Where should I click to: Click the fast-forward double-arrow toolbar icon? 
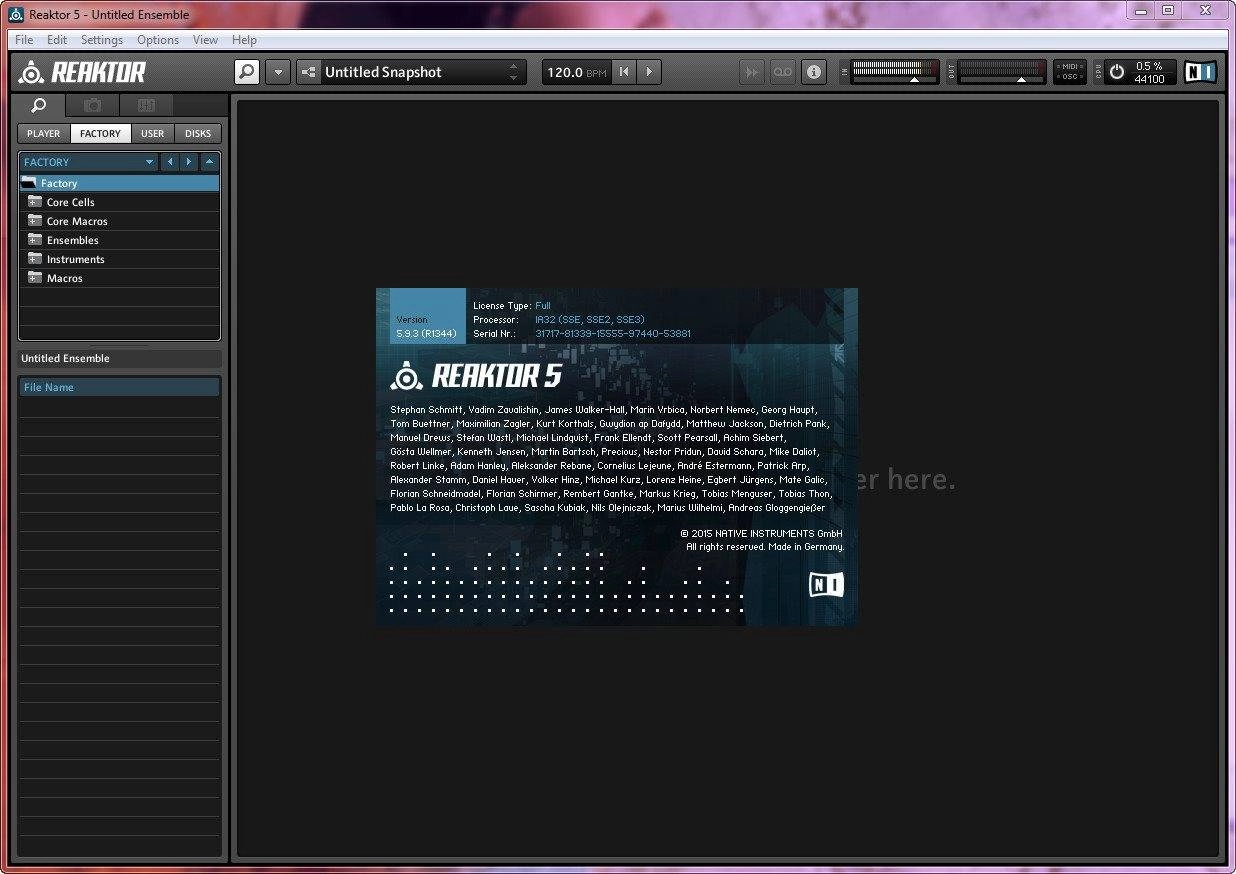tap(752, 72)
